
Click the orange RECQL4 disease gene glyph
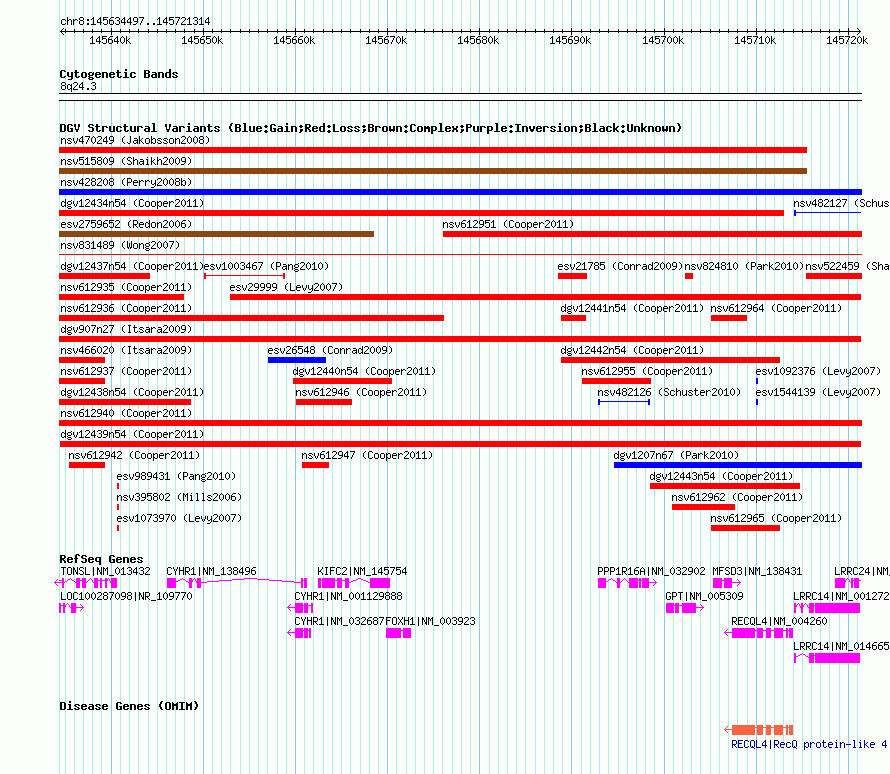759,730
